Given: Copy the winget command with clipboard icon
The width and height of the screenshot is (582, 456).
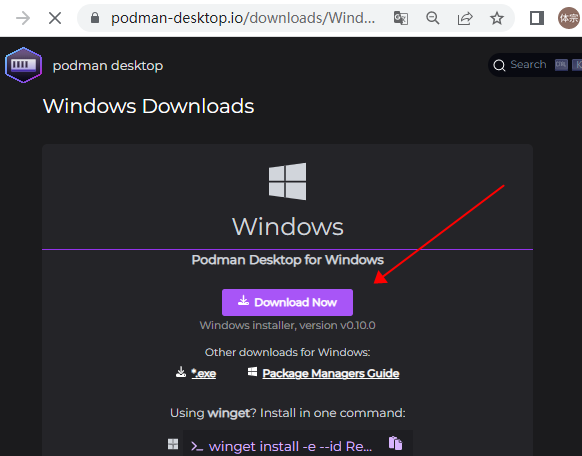Looking at the screenshot, I should pos(395,443).
